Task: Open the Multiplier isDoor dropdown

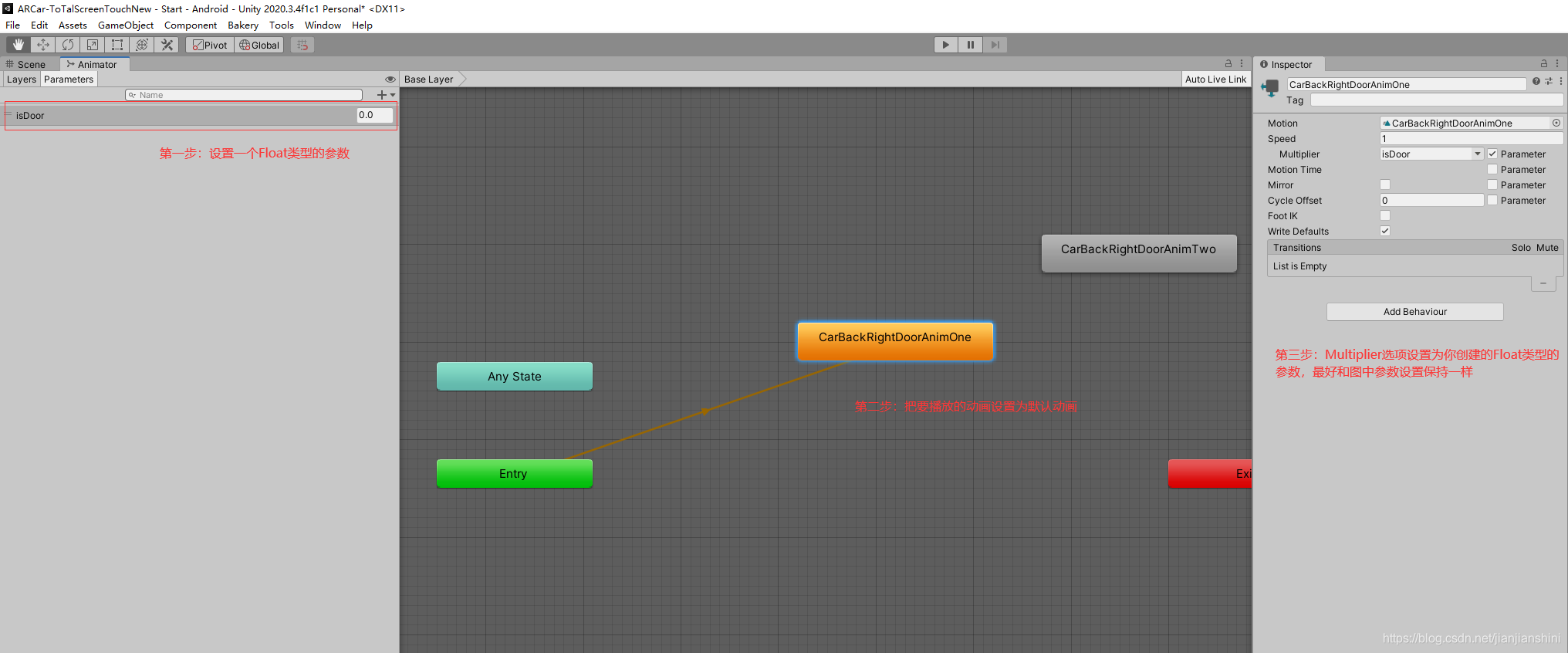Action: [x=1431, y=154]
